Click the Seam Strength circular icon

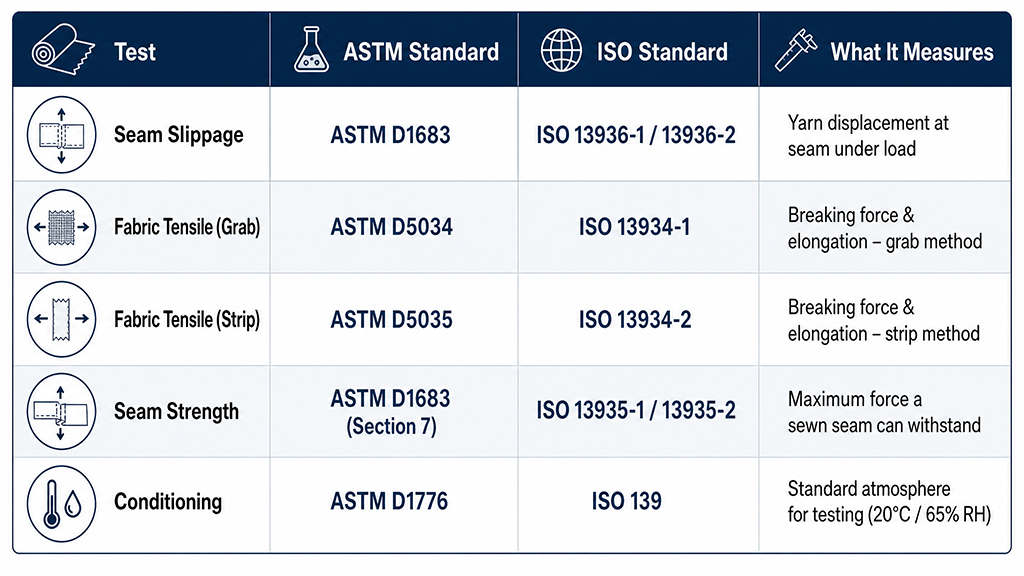[x=61, y=411]
